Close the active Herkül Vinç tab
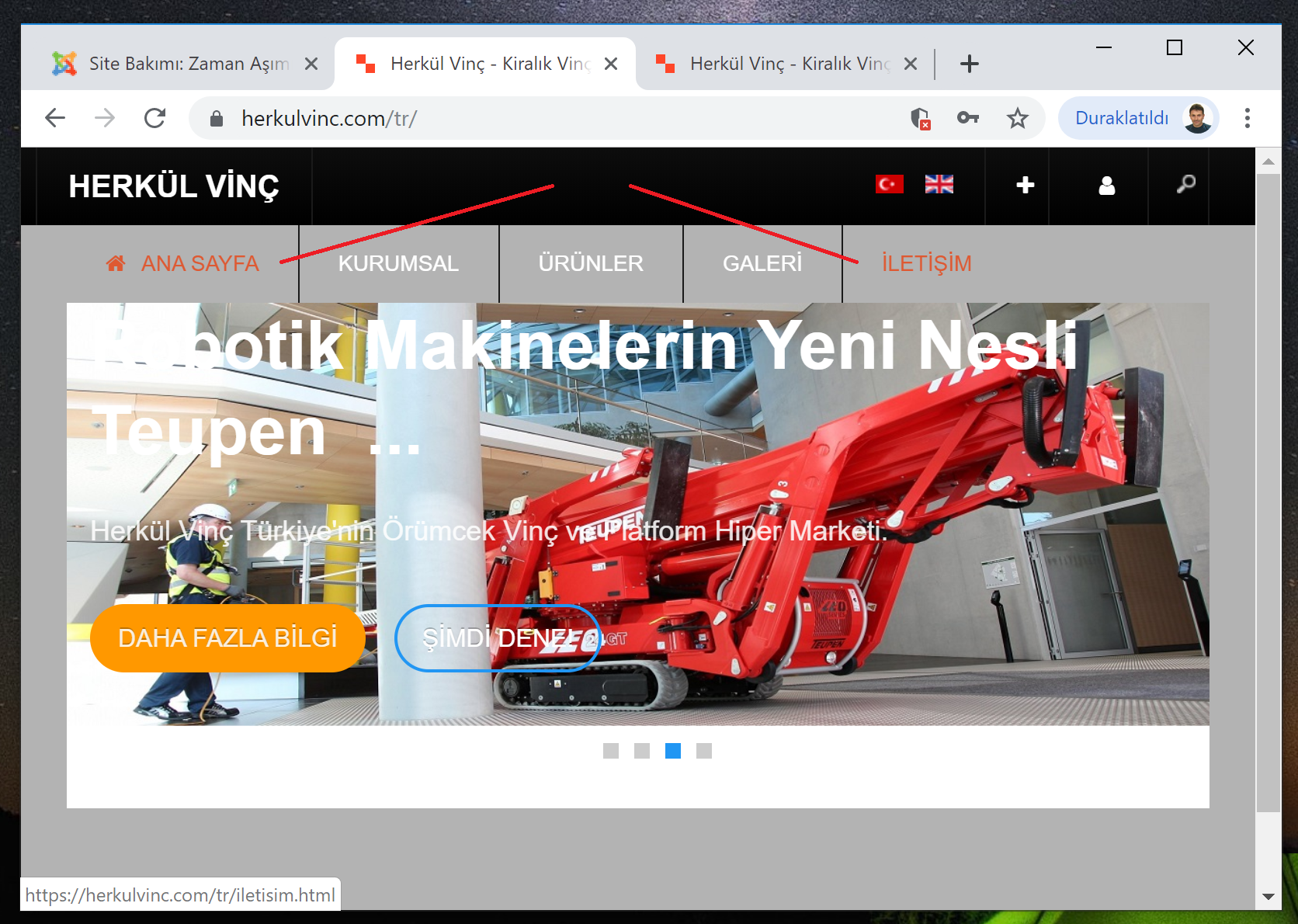This screenshot has width=1298, height=924. [611, 64]
